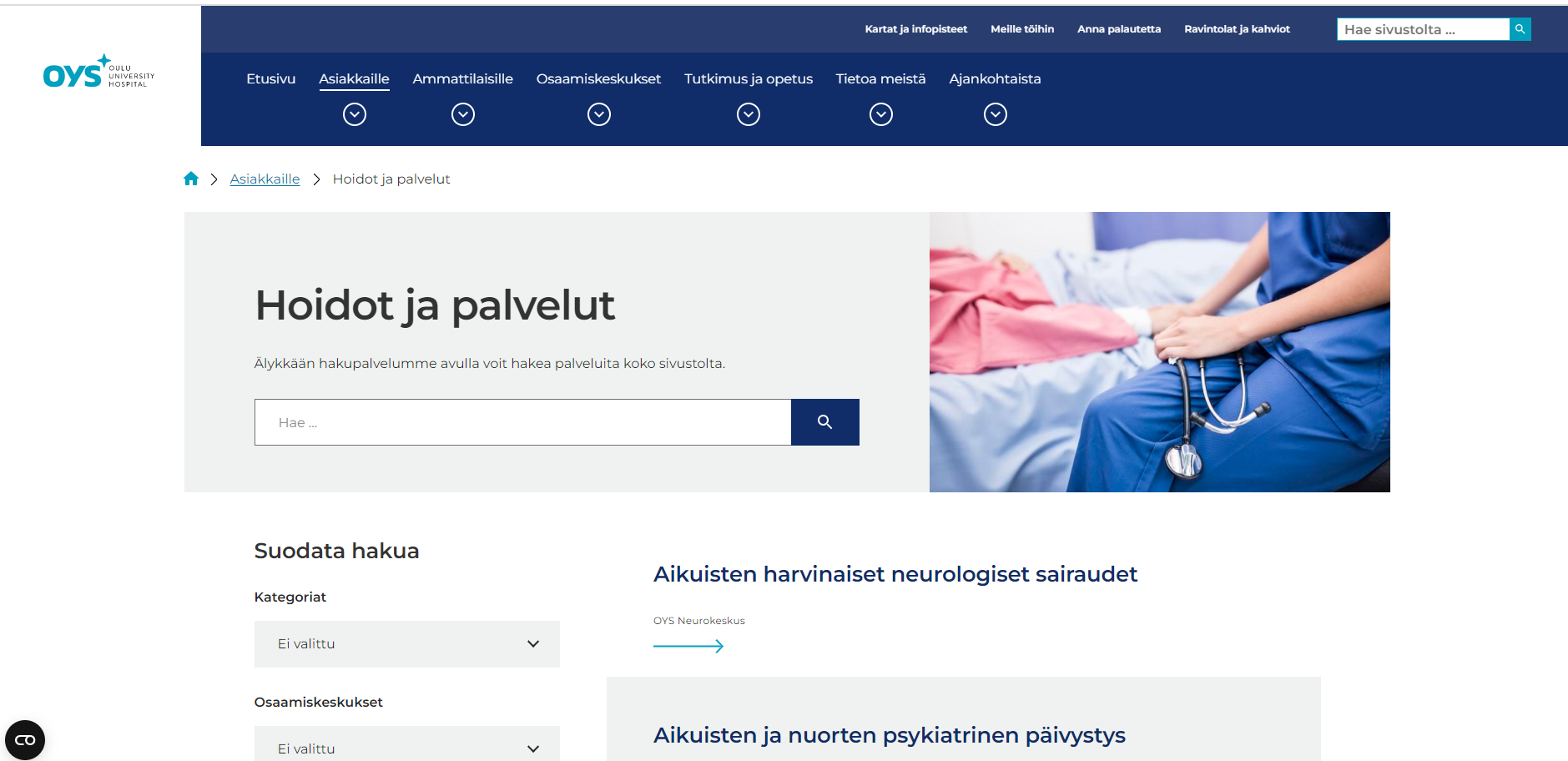Open the Osaamiskeskukset filter dropdown
This screenshot has height=761, width=1568.
(406, 748)
